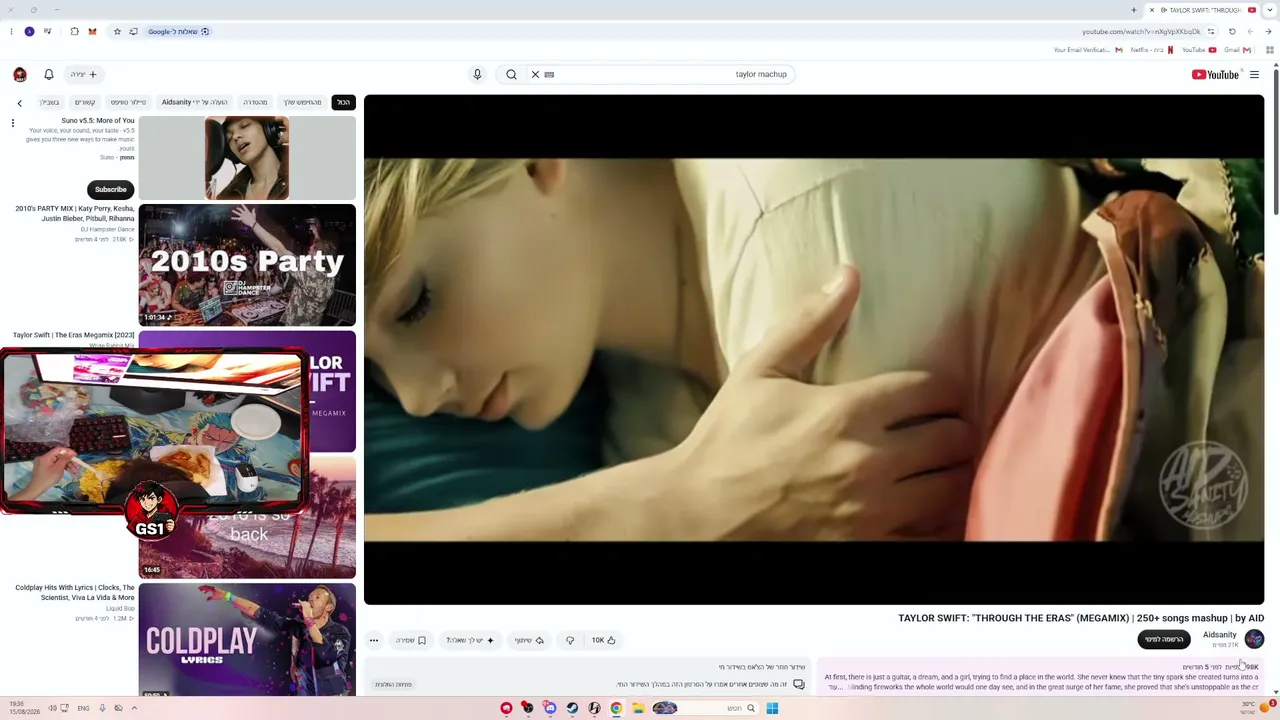
Task: Open '2010's PARTY MIX' video title
Action: [75, 213]
